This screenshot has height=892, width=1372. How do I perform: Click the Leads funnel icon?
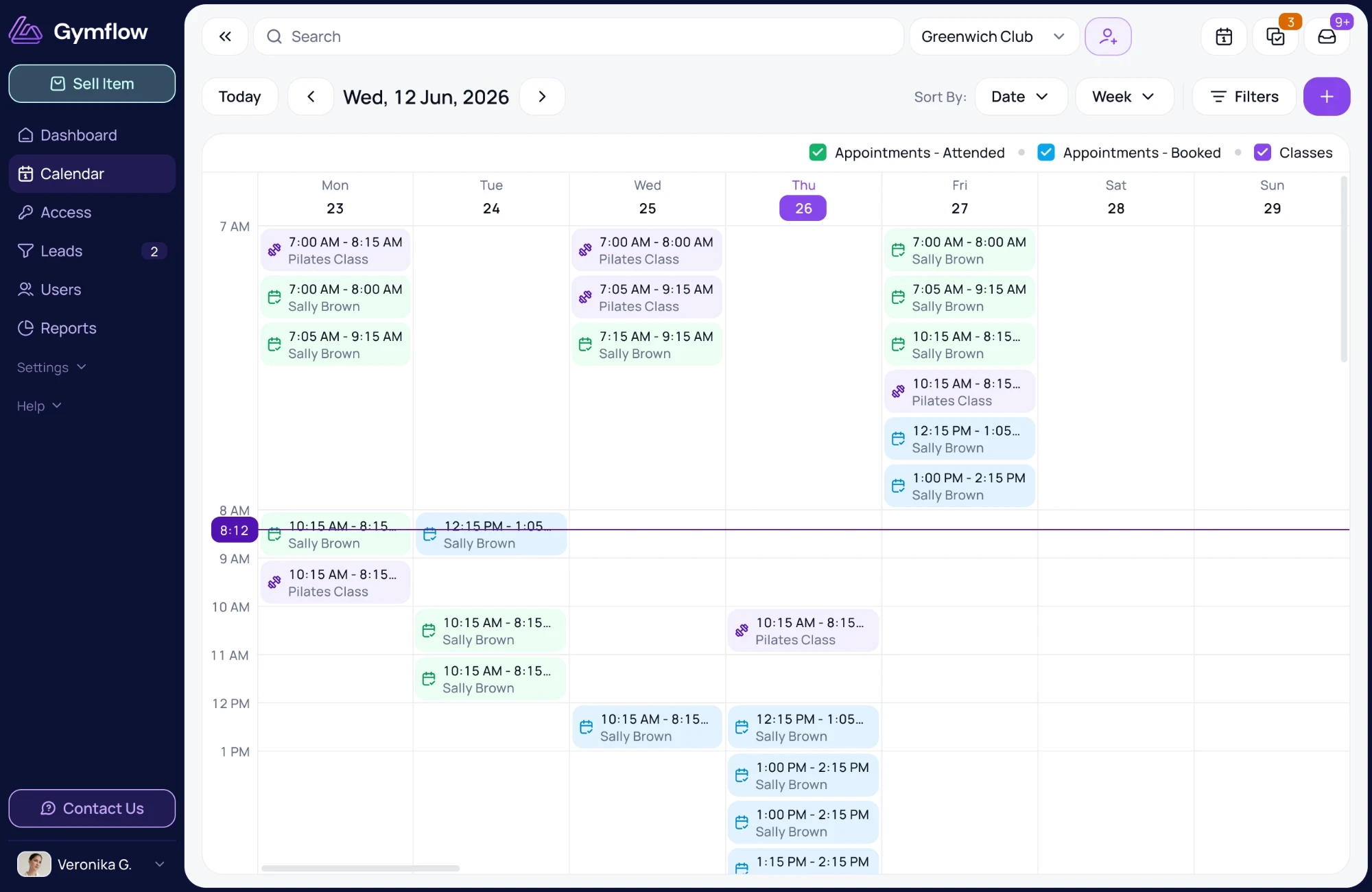click(x=25, y=251)
